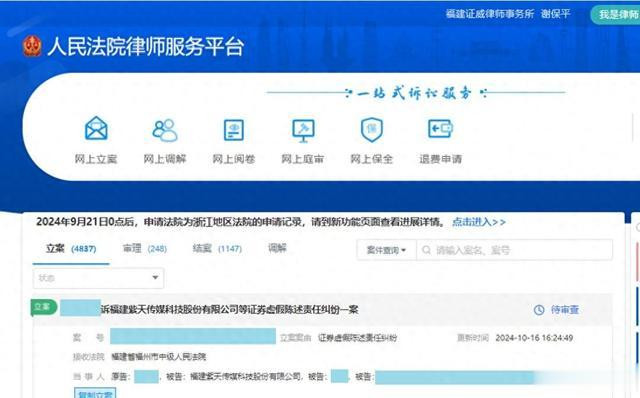Viewport: 640px width, 398px height.
Task: Open the 退费申请 refund icon
Action: [440, 129]
